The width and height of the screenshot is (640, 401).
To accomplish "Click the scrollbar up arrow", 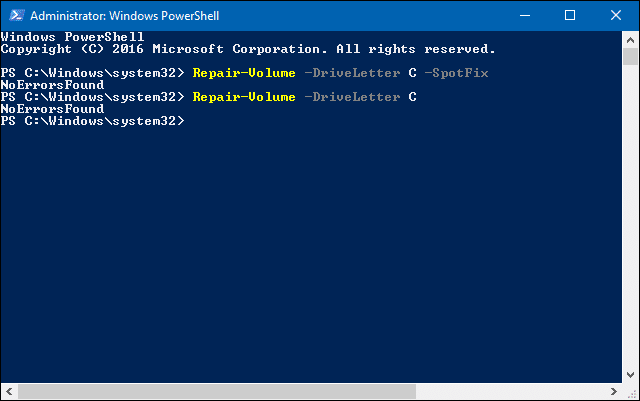I will tap(630, 38).
